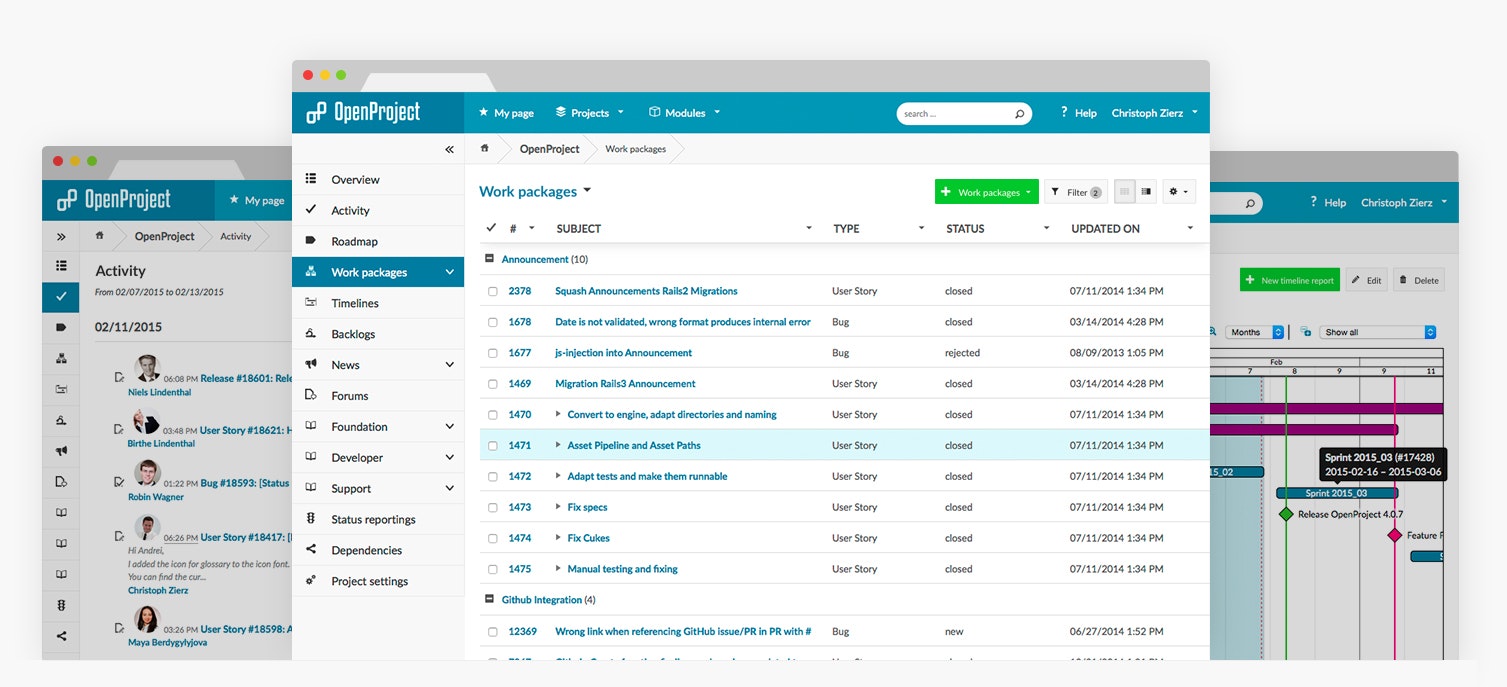
Task: Click the search magnifier icon in header
Action: pos(1019,114)
